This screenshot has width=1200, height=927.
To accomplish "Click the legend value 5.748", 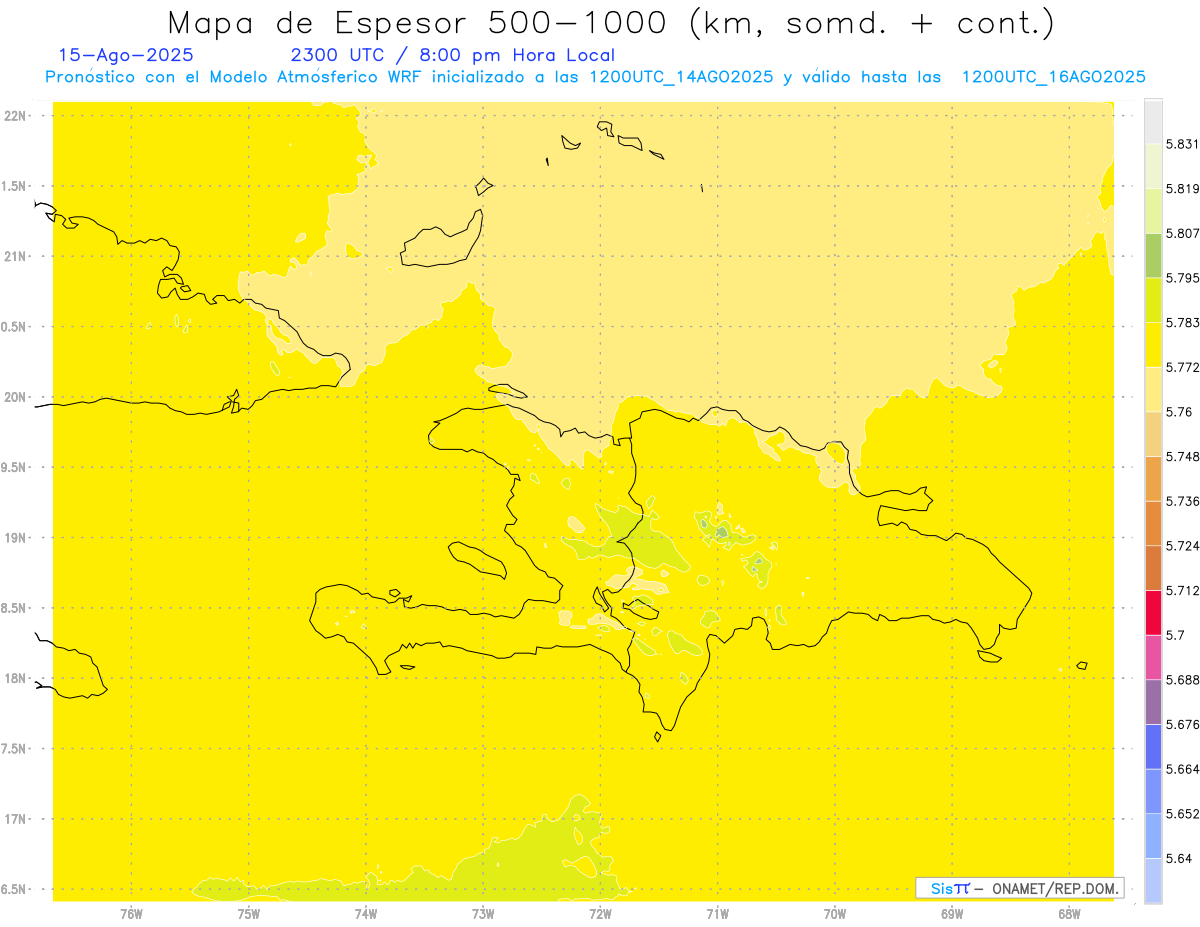I will click(1182, 456).
